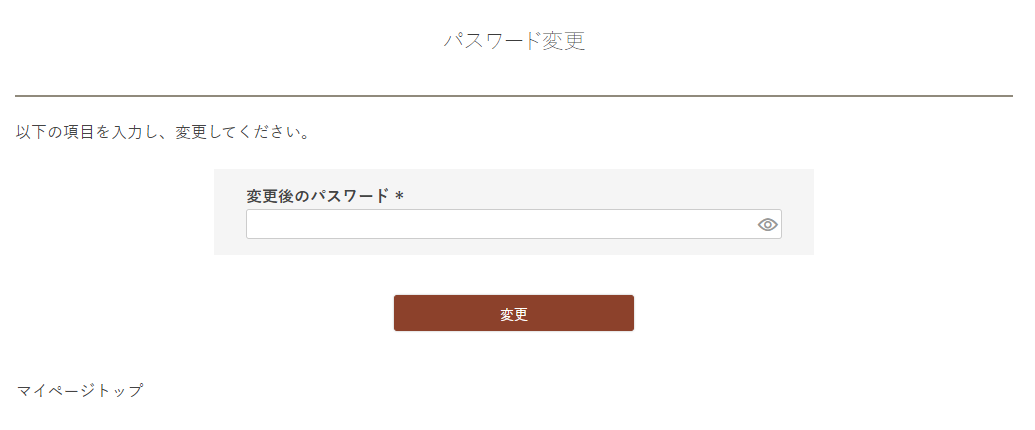The width and height of the screenshot is (1035, 430).
Task: Click the horizontal divider under the heading
Action: tap(514, 96)
